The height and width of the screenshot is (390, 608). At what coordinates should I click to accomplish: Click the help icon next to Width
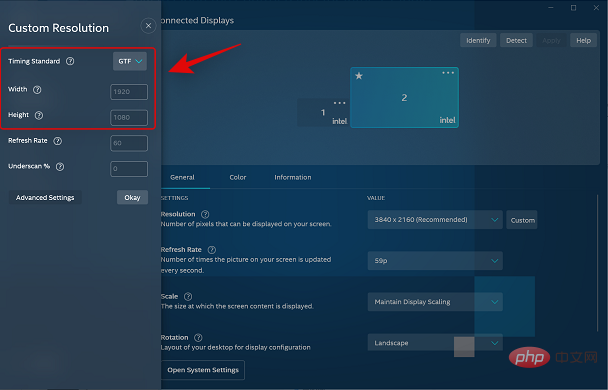tap(37, 90)
